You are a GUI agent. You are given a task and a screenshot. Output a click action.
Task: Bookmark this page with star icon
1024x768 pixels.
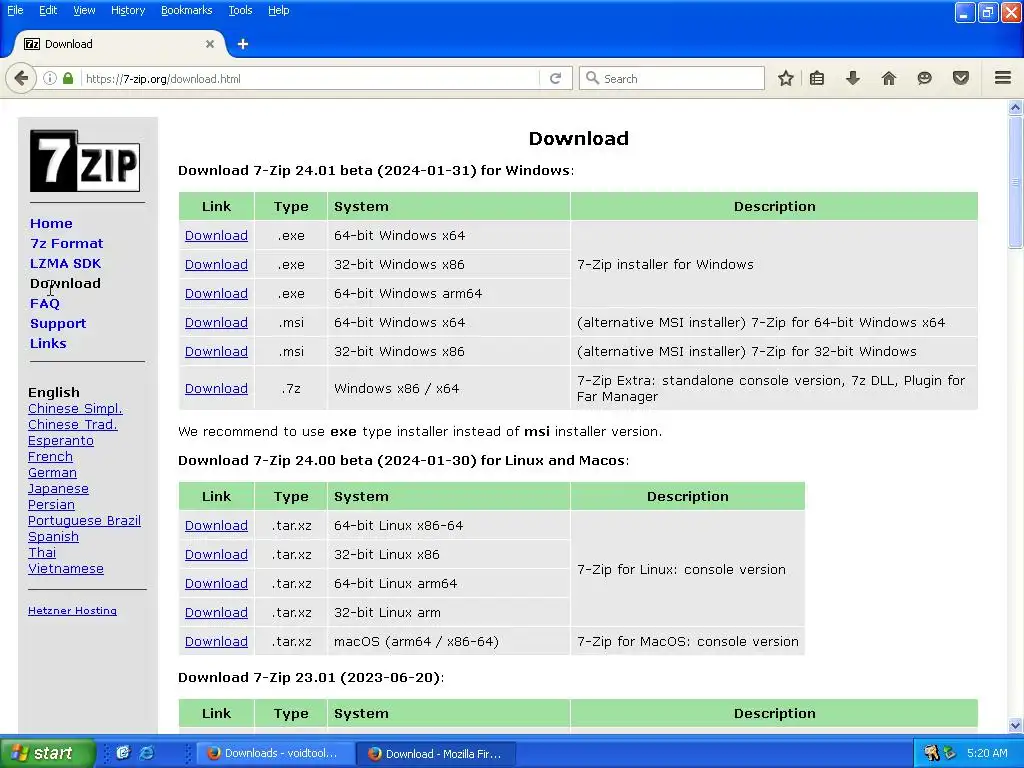[x=786, y=78]
